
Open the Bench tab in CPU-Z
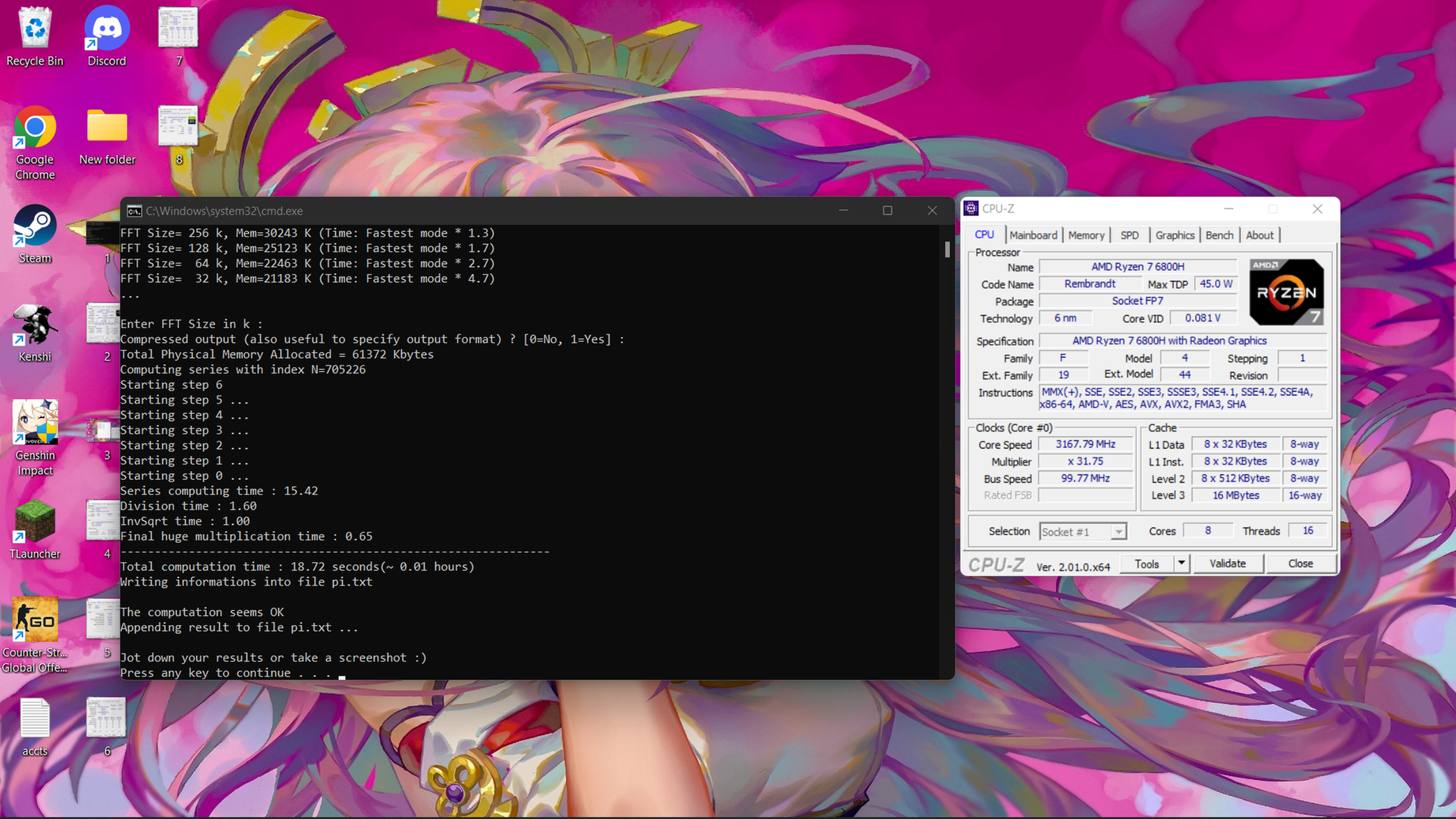point(1219,236)
